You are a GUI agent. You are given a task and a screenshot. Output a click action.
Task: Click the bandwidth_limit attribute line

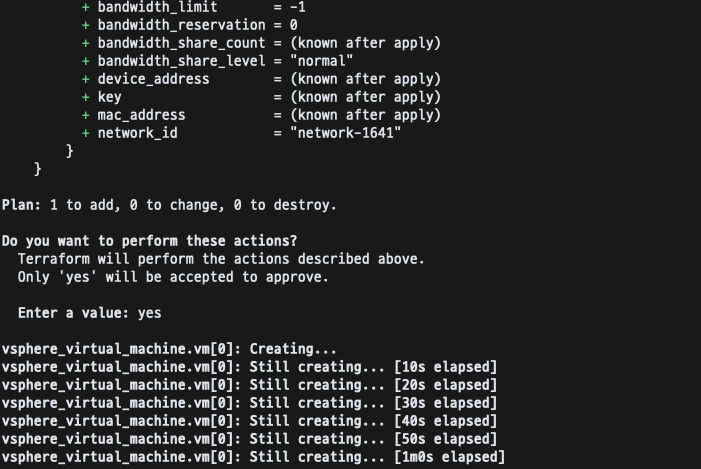(x=194, y=7)
